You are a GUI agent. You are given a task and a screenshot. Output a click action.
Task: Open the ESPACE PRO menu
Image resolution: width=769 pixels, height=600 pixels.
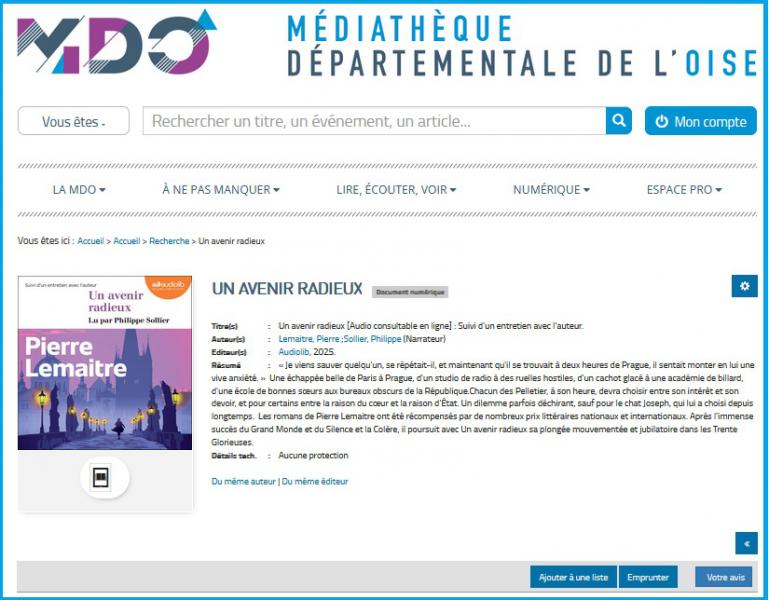pos(684,189)
